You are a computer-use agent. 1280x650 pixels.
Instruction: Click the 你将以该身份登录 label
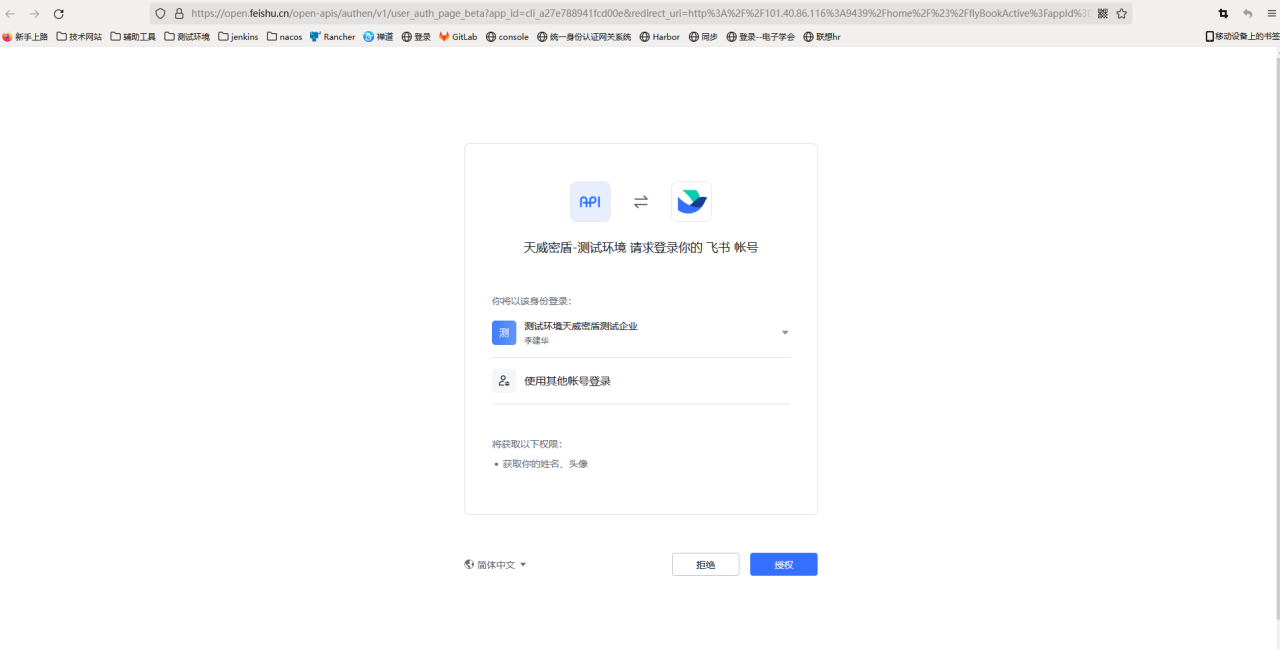[532, 301]
